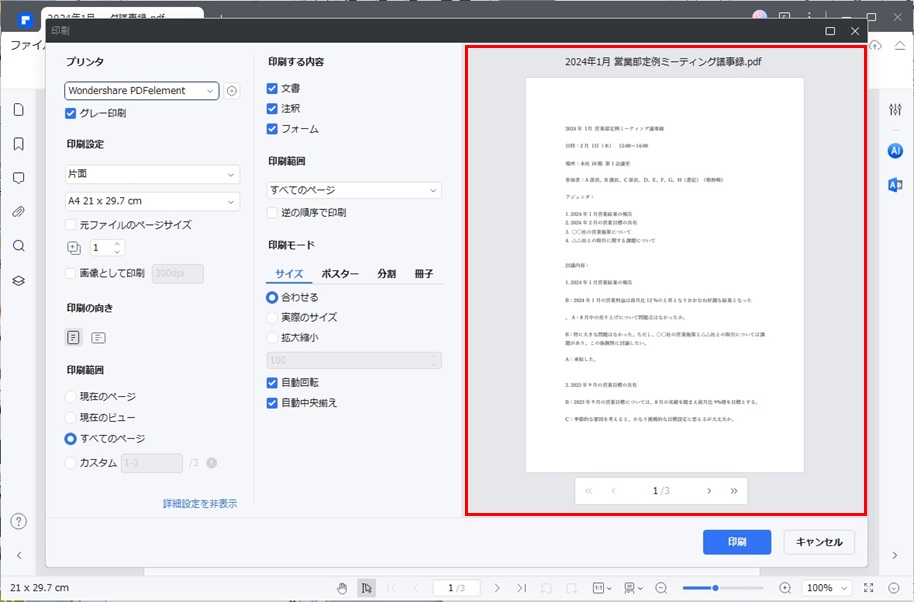
Task: Select カスタム page range radio
Action: click(x=71, y=463)
